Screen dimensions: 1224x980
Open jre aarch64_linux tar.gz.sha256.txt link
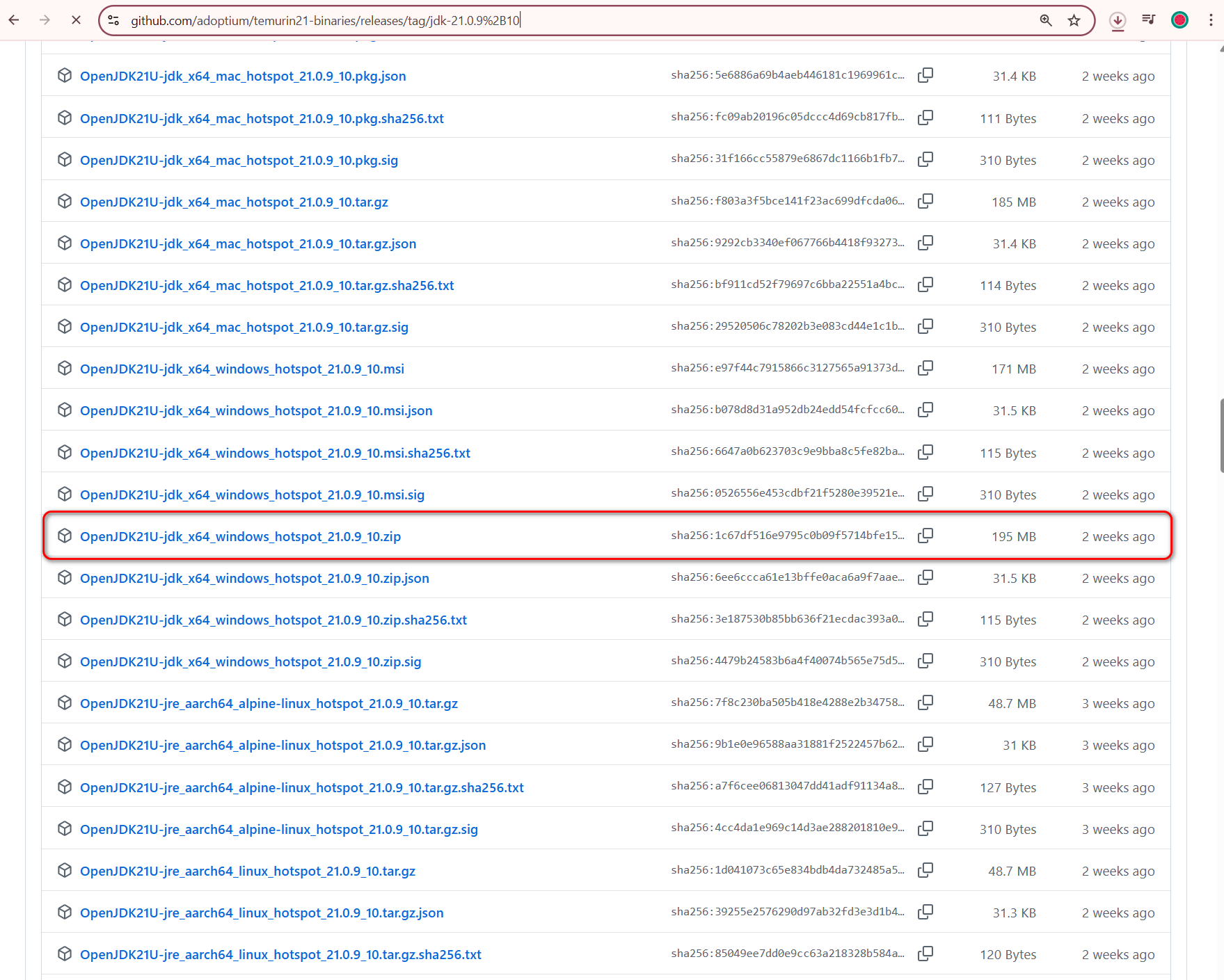[x=281, y=955]
